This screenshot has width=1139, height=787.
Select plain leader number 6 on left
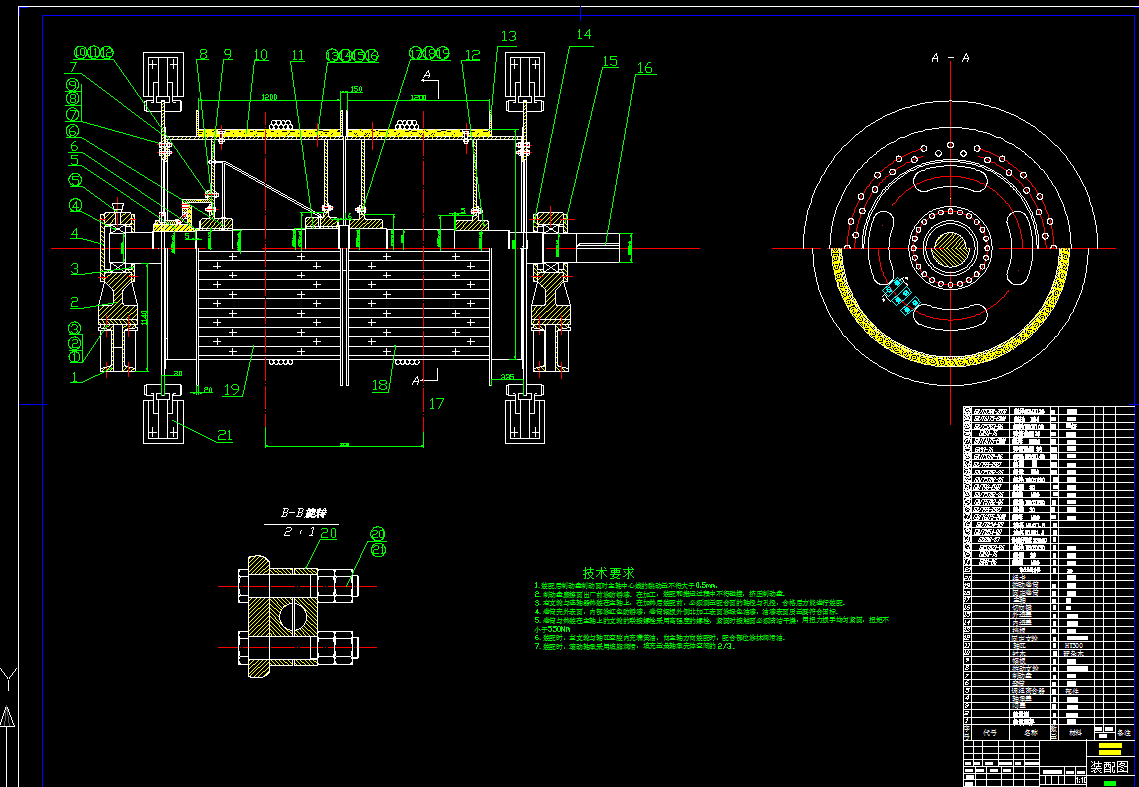click(74, 147)
